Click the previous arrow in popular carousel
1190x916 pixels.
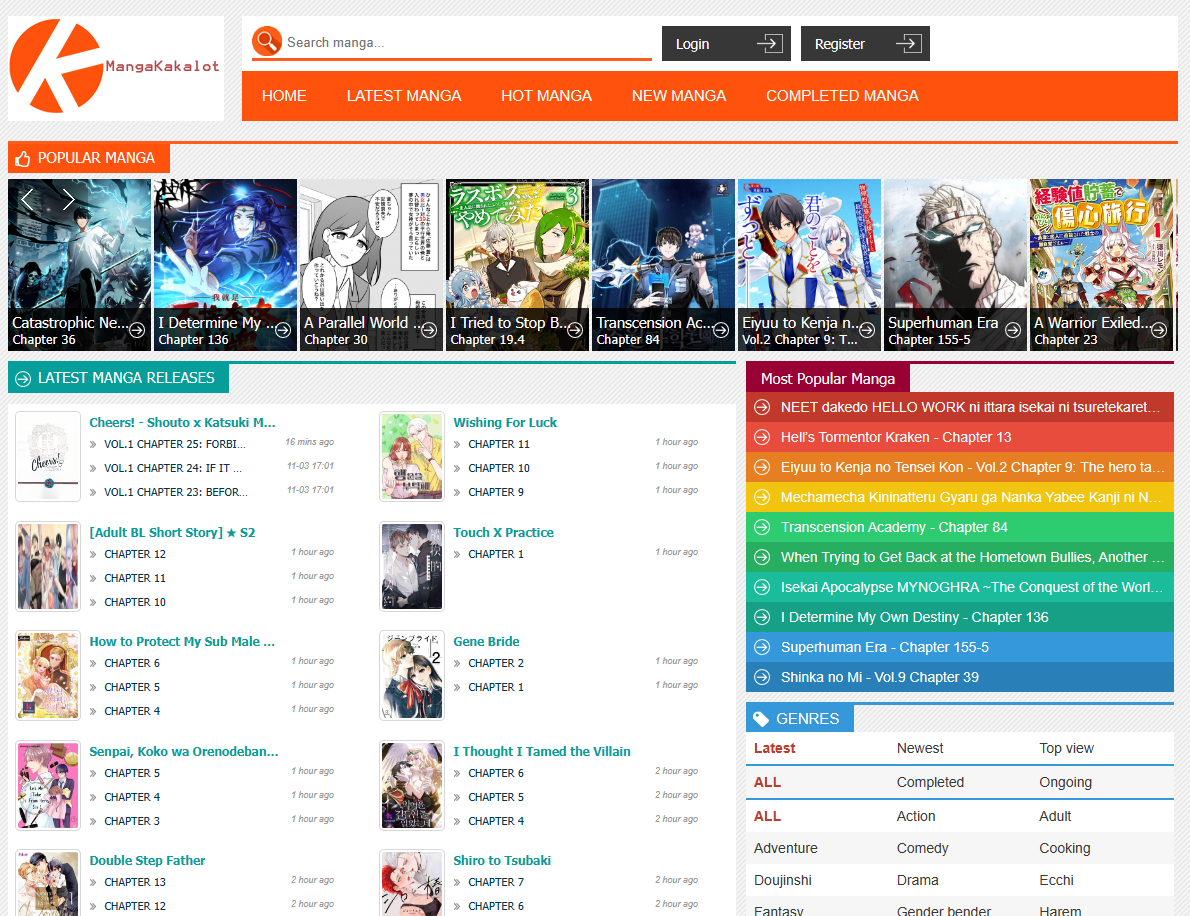click(27, 199)
